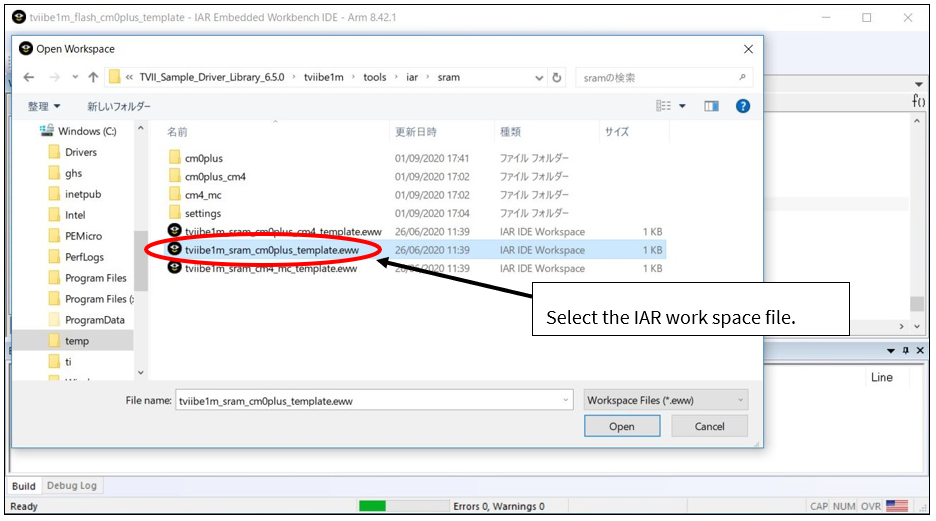Close the Open Workspace dialog

748,50
